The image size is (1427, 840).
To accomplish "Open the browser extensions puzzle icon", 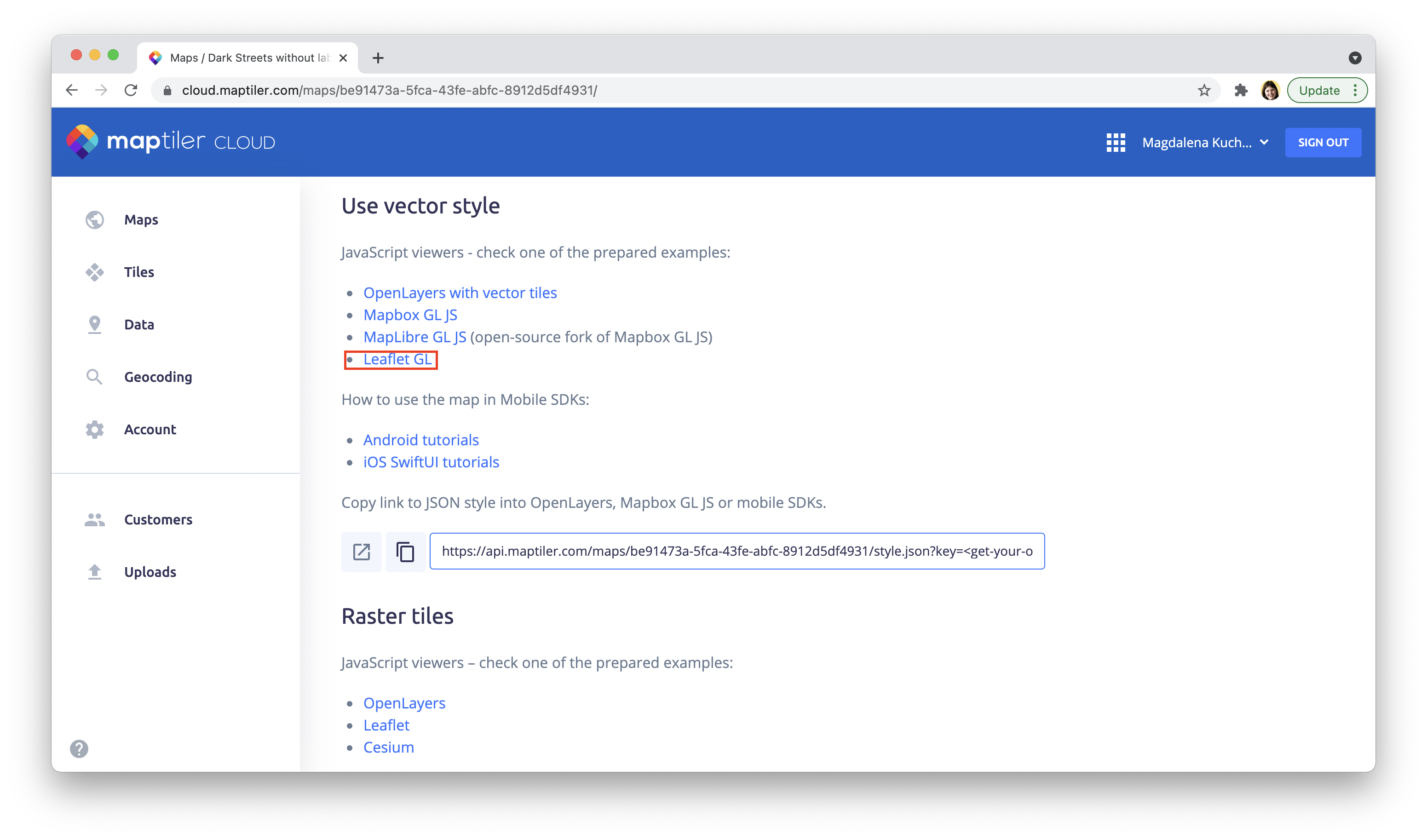I will (x=1241, y=91).
